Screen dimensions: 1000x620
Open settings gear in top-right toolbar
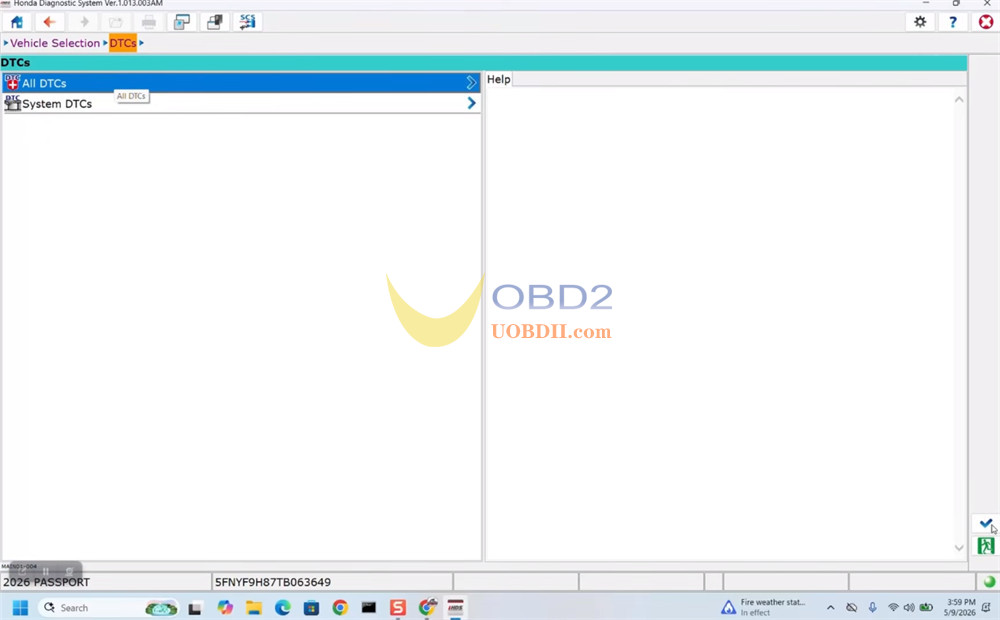click(x=920, y=22)
